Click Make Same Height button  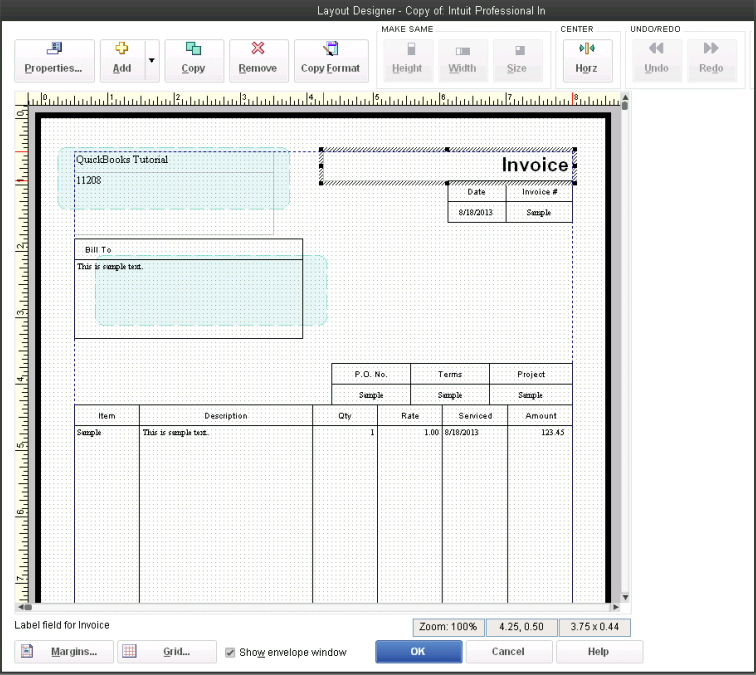[407, 61]
